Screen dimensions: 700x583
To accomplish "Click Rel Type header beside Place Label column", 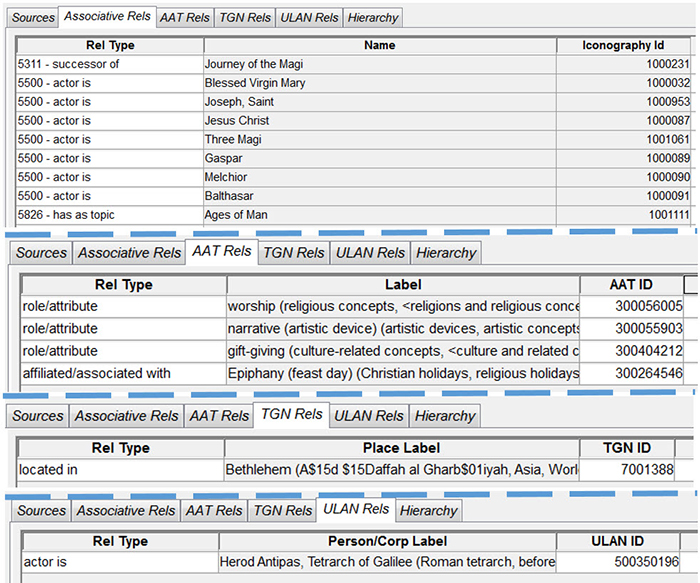I will pos(121,448).
